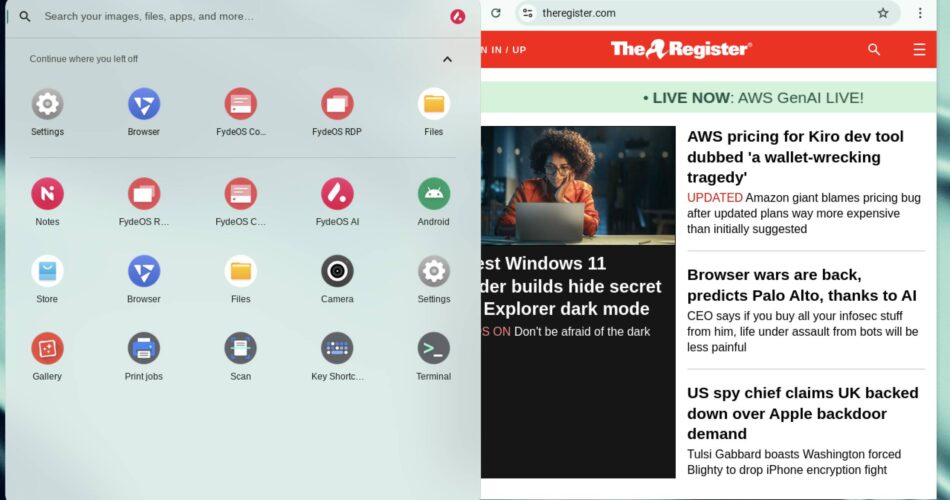
Task: Launch the Terminal app
Action: tap(434, 348)
